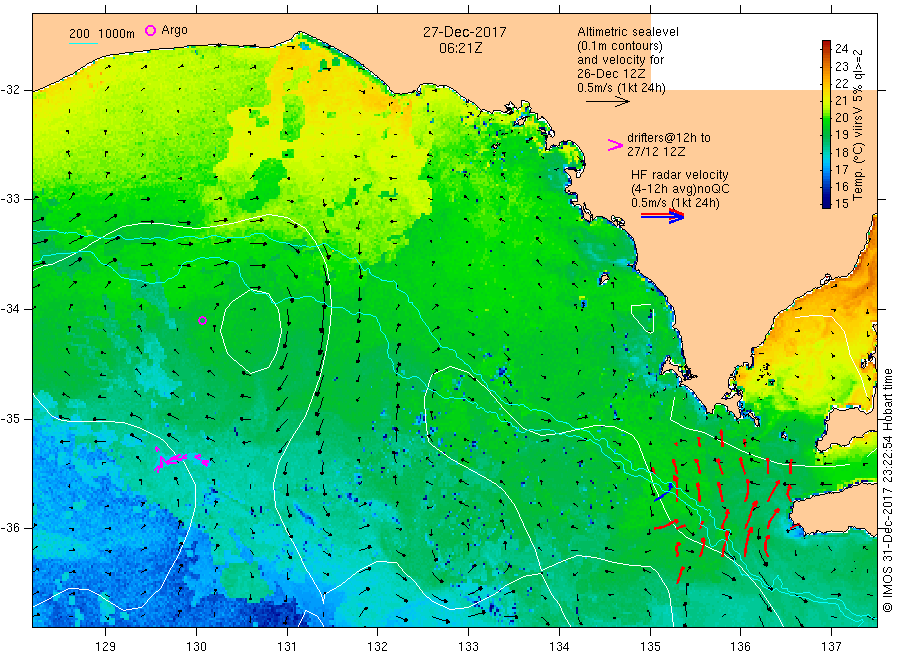The width and height of the screenshot is (900, 660).
Task: Click the '130' longitude axis label
Action: (x=196, y=647)
